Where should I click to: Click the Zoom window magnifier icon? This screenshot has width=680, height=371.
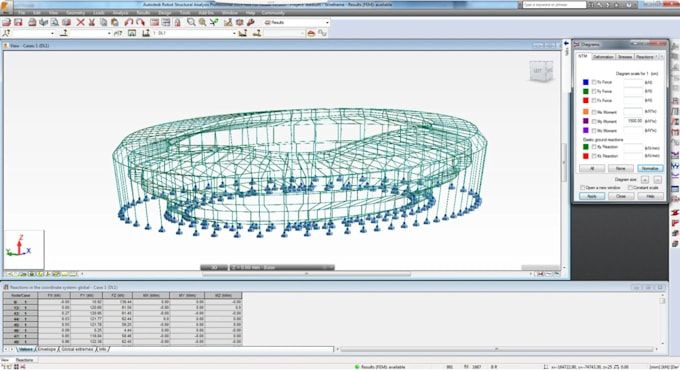click(191, 22)
